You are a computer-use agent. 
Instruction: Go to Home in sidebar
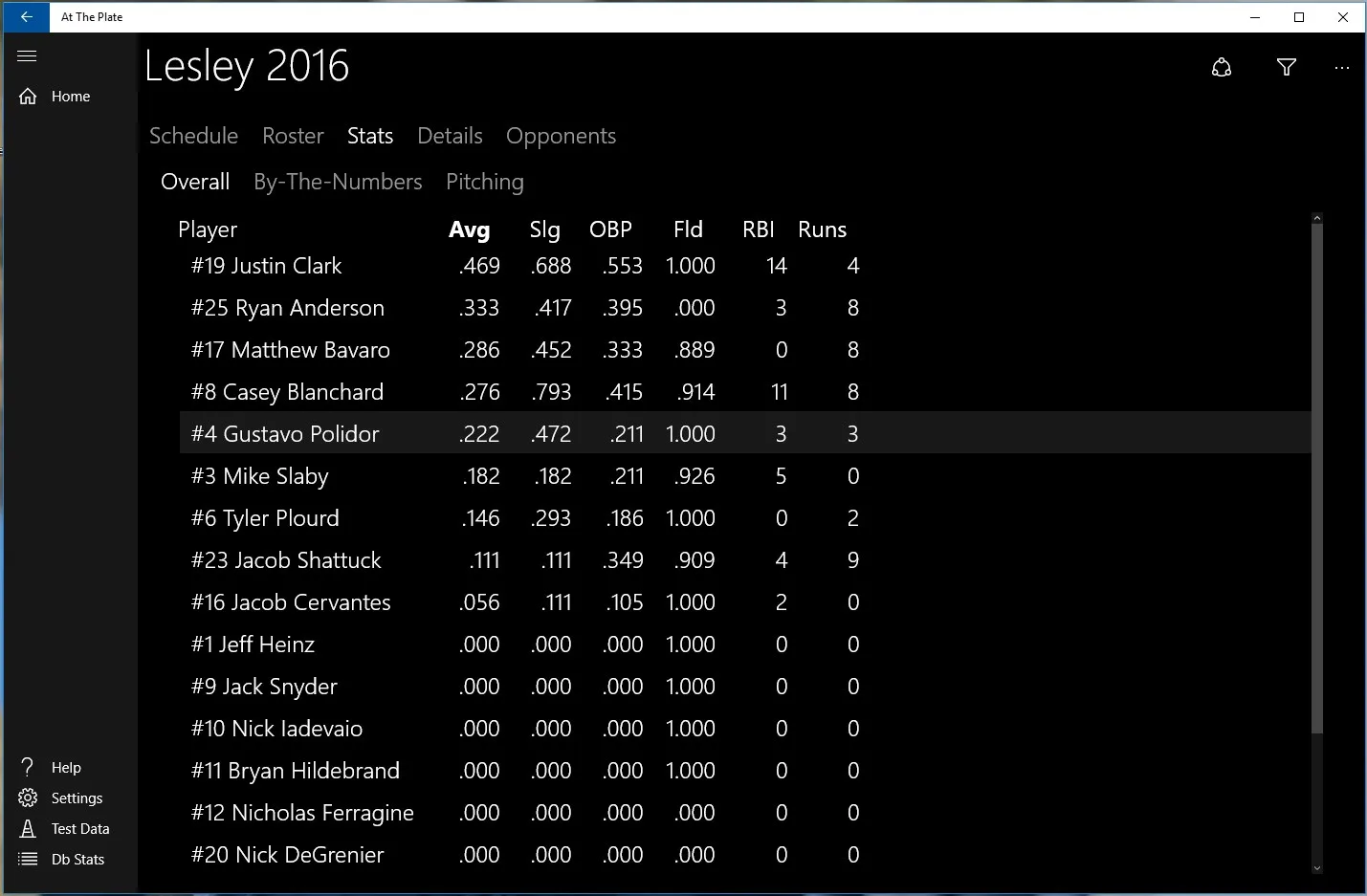point(71,97)
